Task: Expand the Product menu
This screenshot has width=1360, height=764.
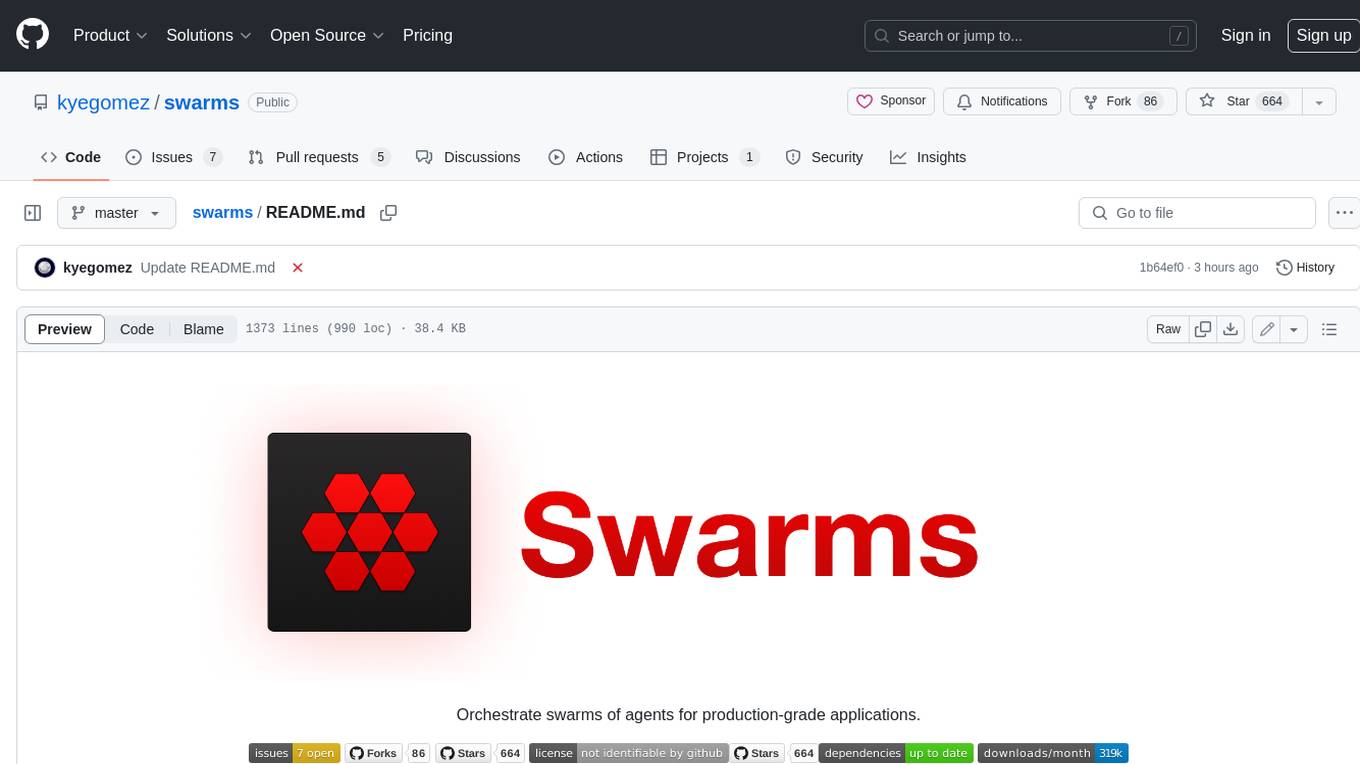Action: (x=110, y=35)
